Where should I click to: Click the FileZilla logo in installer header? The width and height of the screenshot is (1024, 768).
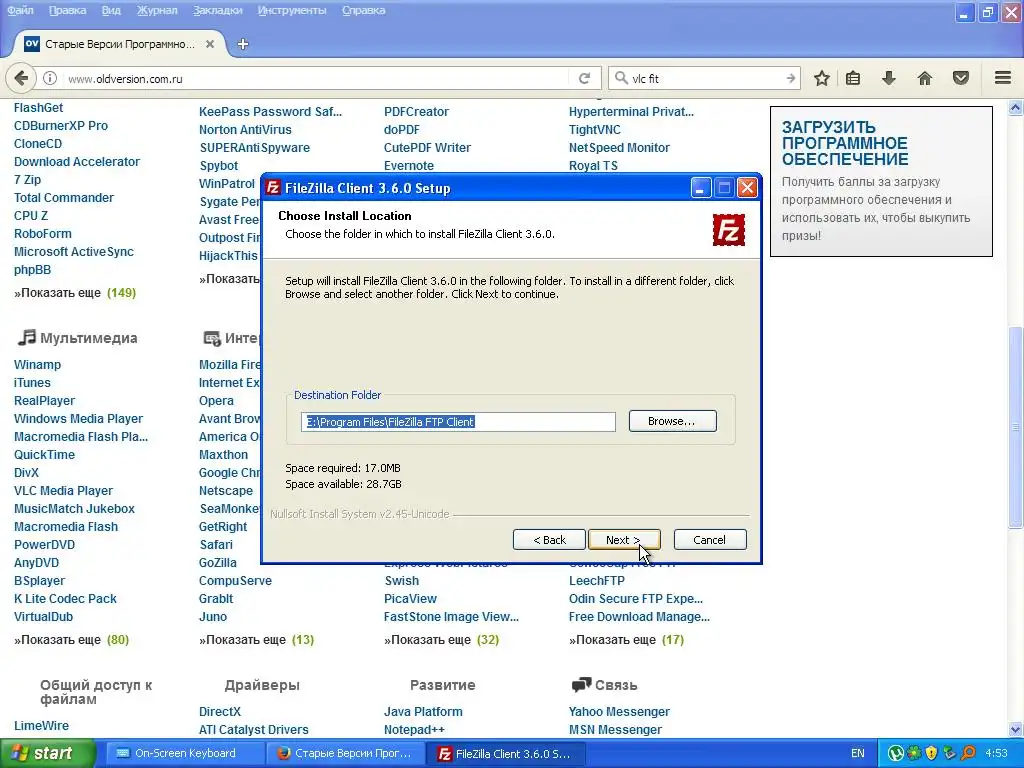728,230
